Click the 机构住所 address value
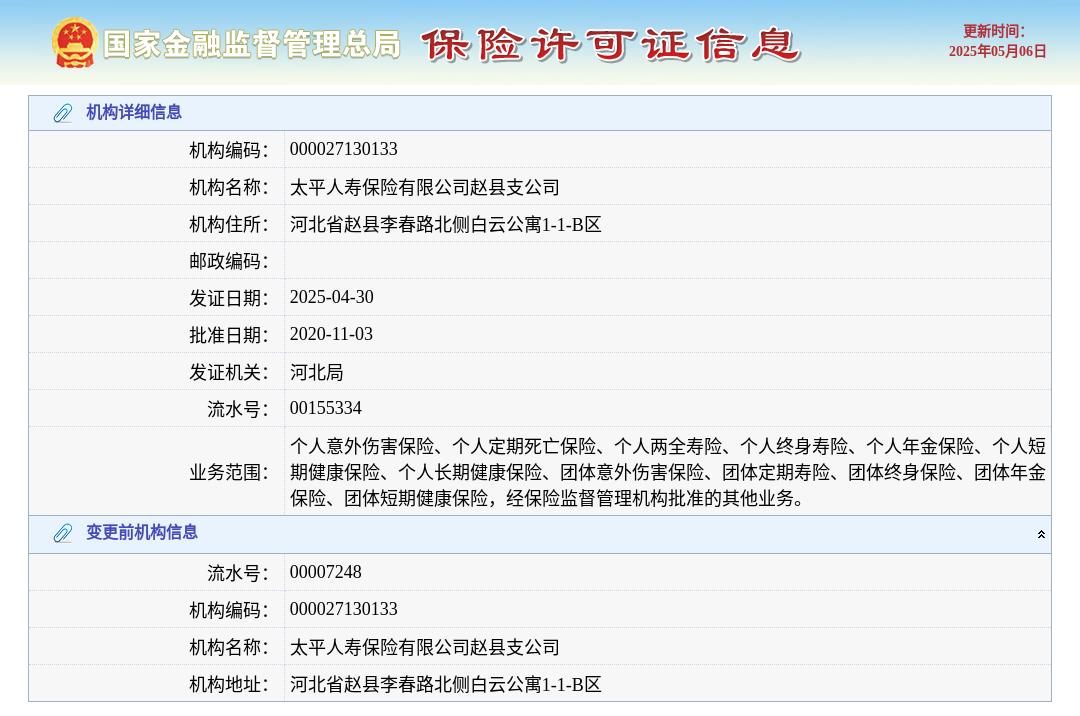The width and height of the screenshot is (1080, 716). click(x=446, y=224)
